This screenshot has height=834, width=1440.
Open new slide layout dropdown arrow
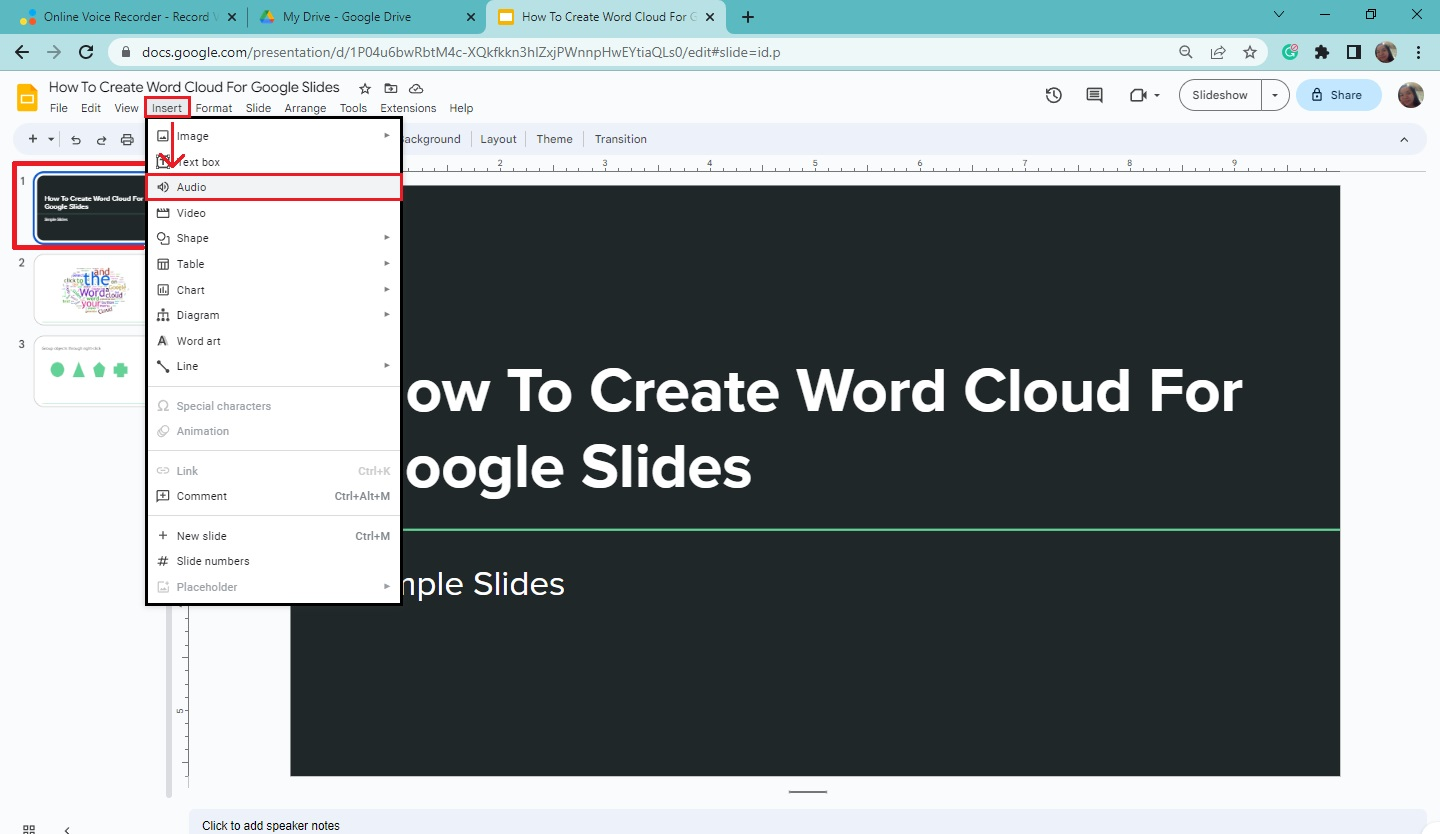point(51,140)
